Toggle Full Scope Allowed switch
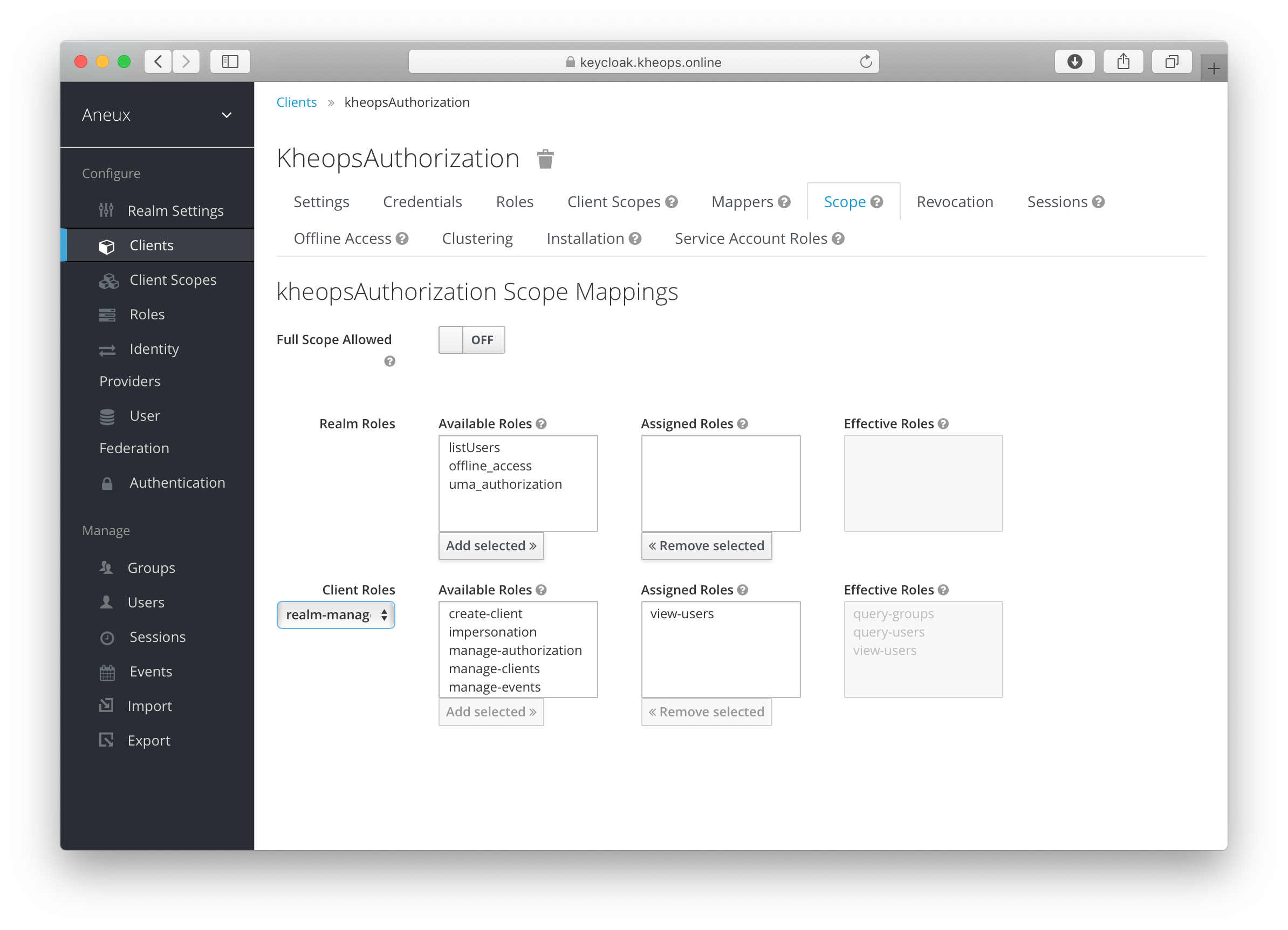 point(471,340)
